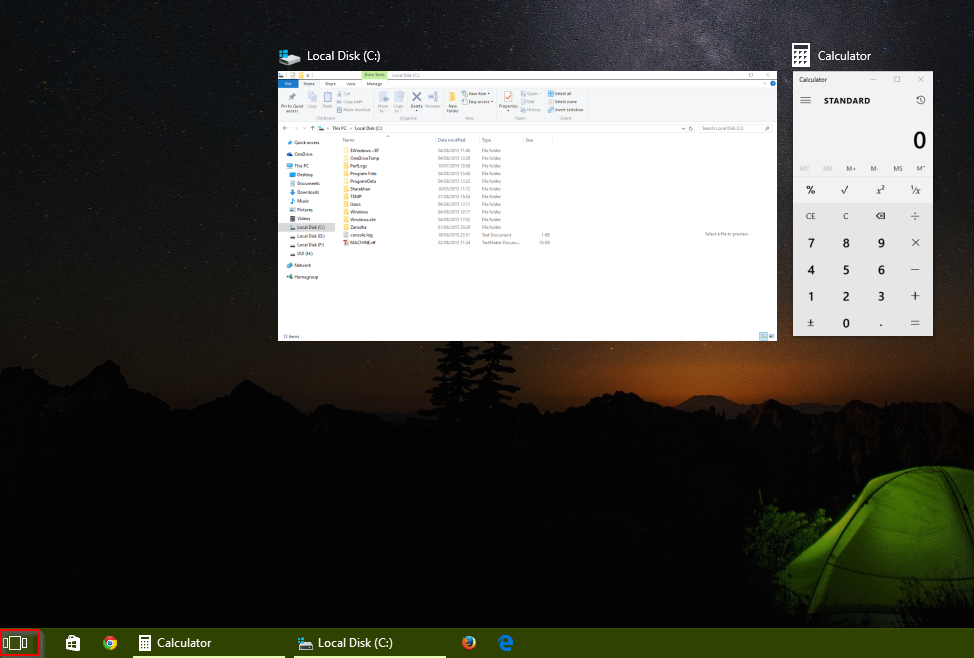This screenshot has height=658, width=974.
Task: Click digit 0 key in Calculator keypad
Action: pos(845,323)
